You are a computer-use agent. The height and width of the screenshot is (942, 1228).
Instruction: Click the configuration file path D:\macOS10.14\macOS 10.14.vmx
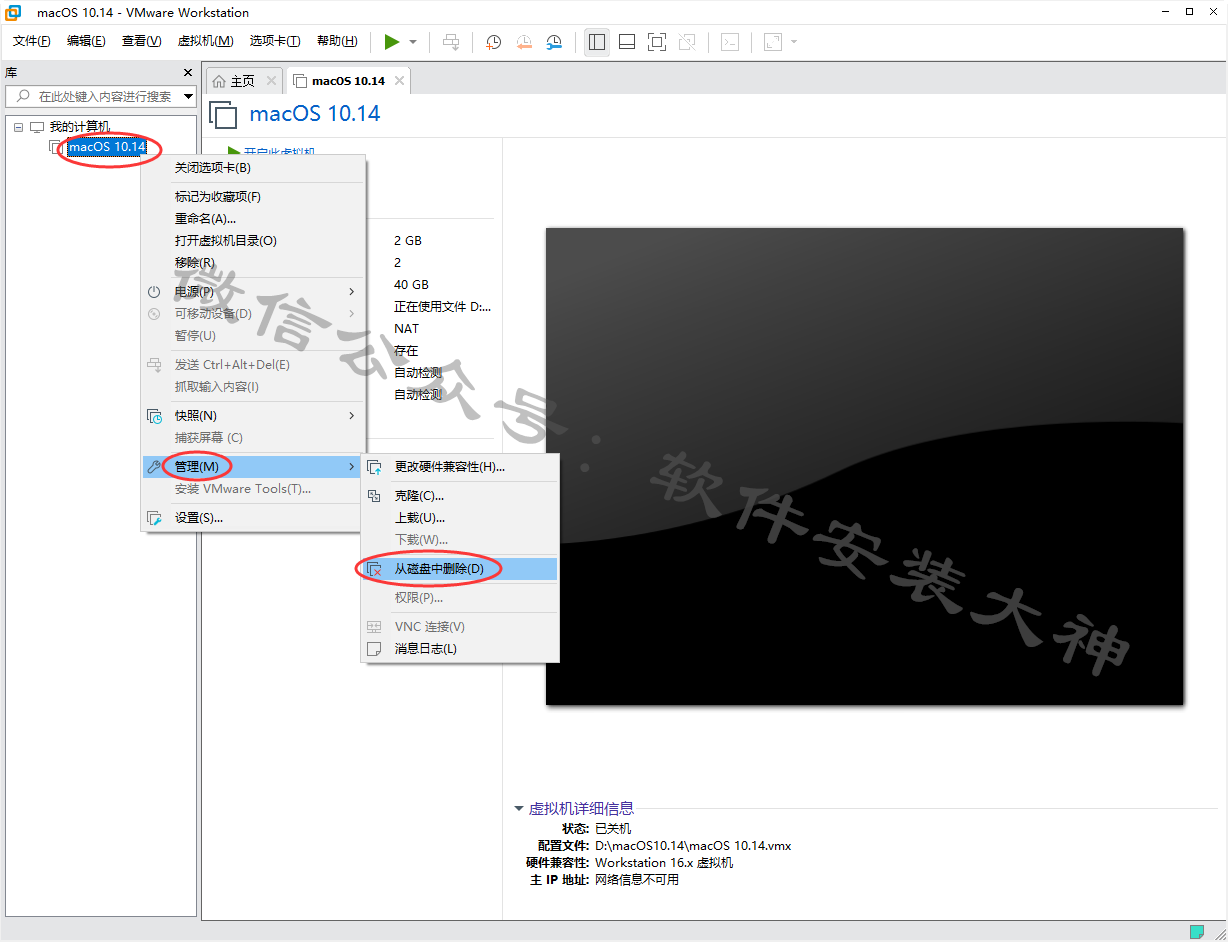point(693,845)
